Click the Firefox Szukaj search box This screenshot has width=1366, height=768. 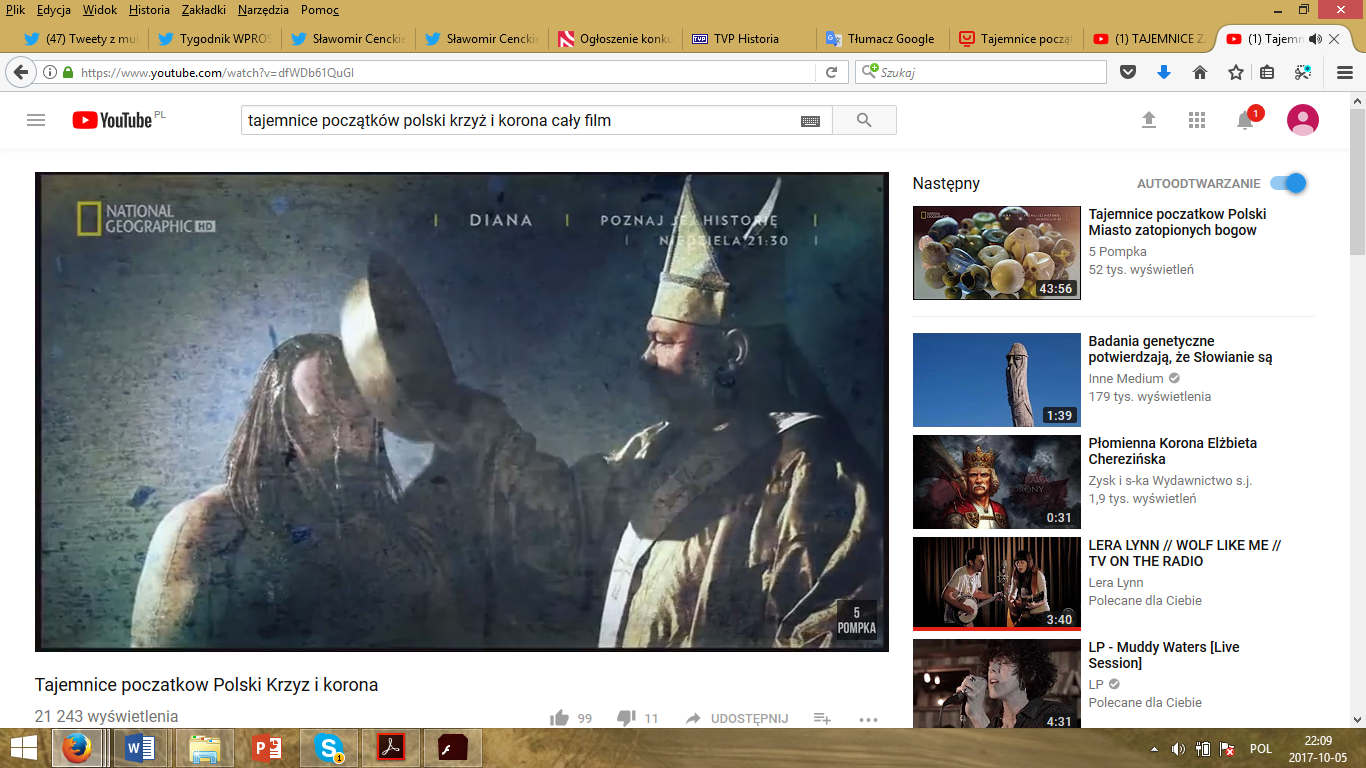[981, 72]
